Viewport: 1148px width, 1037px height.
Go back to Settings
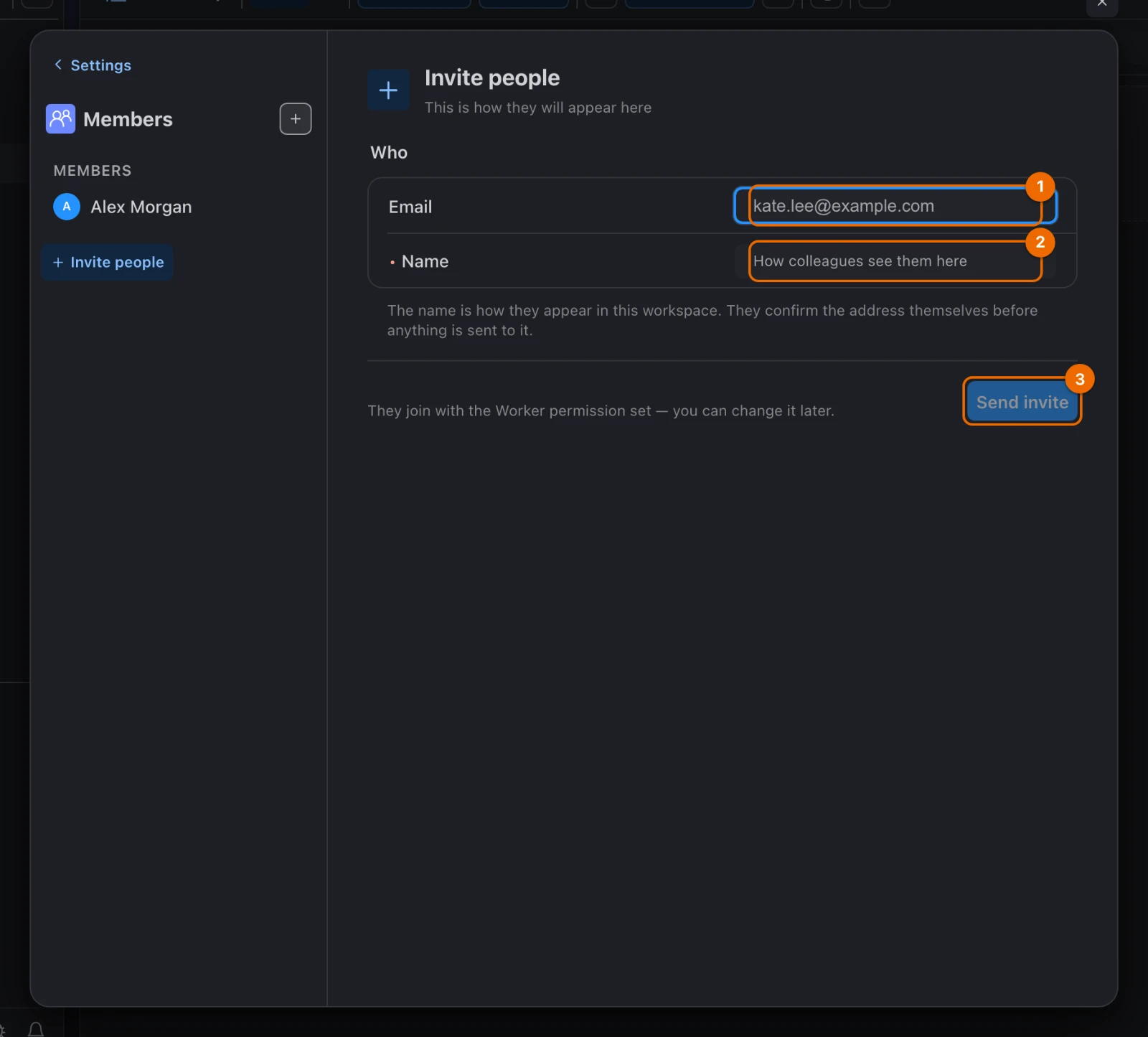pos(93,65)
